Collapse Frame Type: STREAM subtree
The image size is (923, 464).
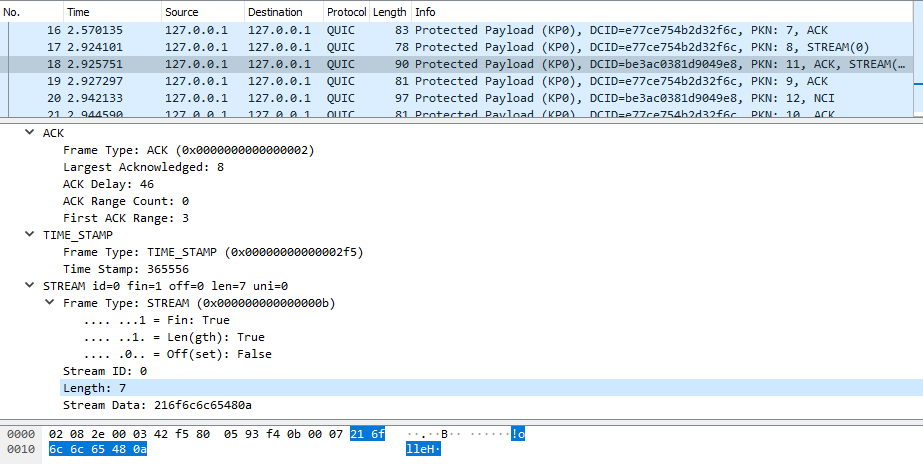click(50, 303)
